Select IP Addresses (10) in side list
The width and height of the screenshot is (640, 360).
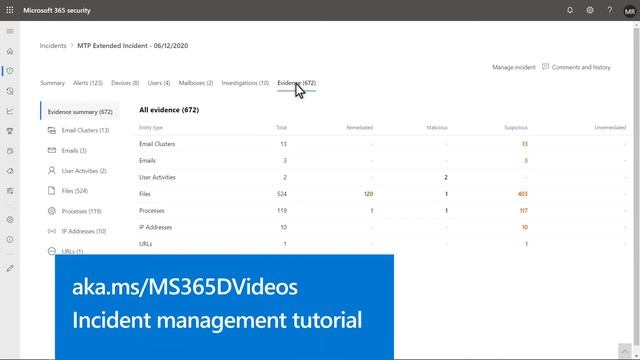[x=84, y=231]
